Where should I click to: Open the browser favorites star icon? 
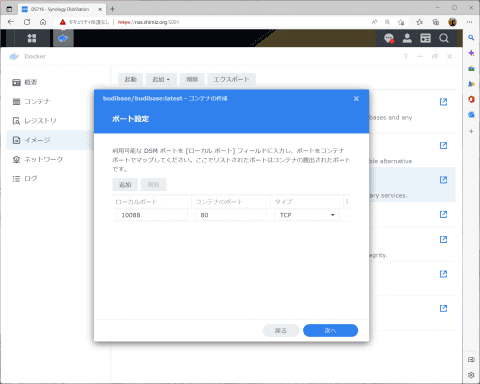click(x=420, y=22)
